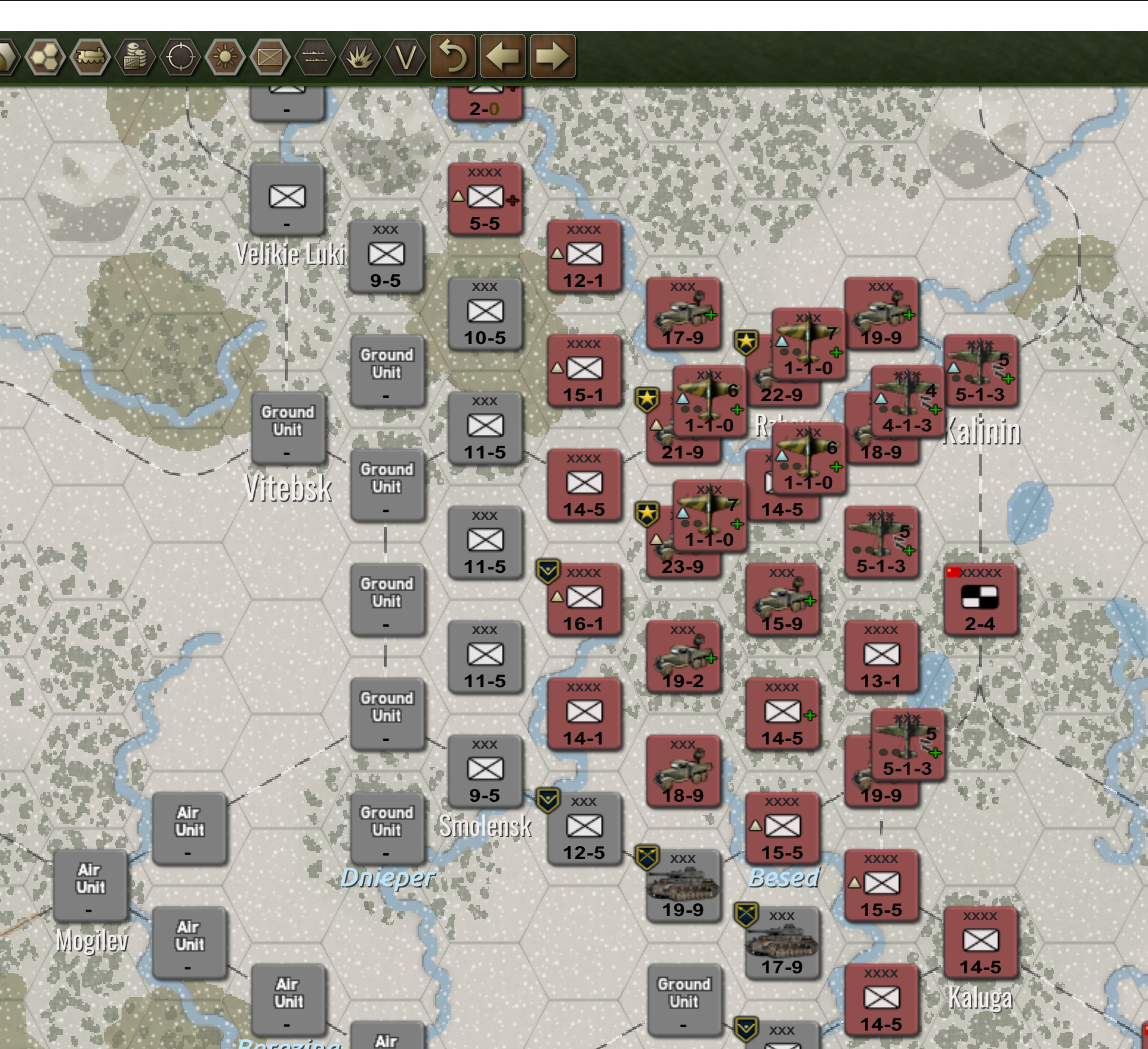
Task: Select the red 14-1 army counter
Action: pyautogui.click(x=584, y=713)
